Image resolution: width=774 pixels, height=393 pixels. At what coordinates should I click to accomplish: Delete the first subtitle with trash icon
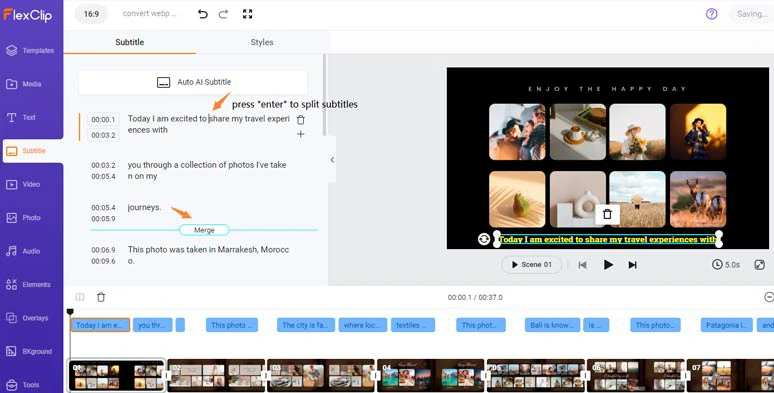(x=301, y=119)
